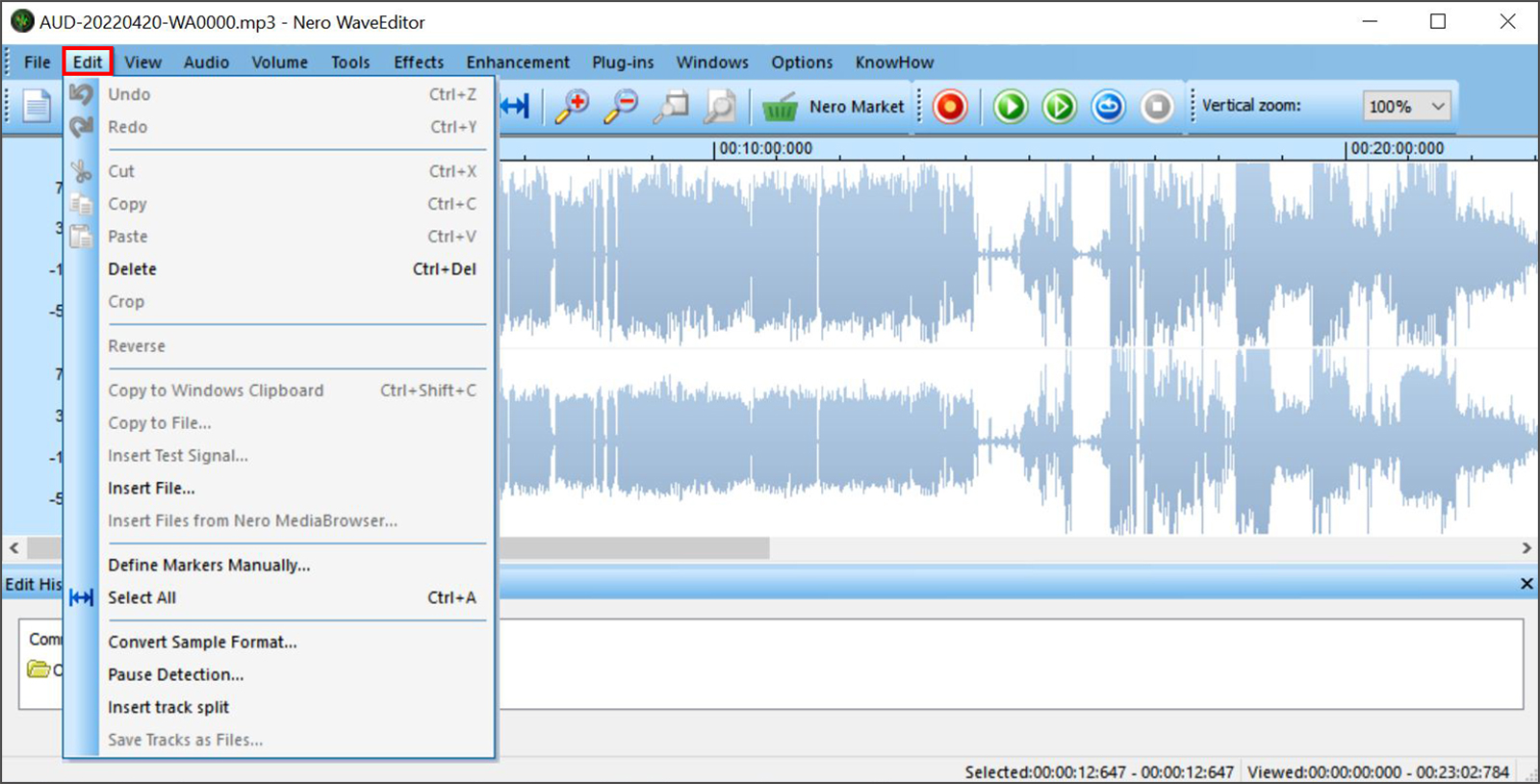Click the scrollbar right arrow
This screenshot has width=1540, height=784.
1527,548
